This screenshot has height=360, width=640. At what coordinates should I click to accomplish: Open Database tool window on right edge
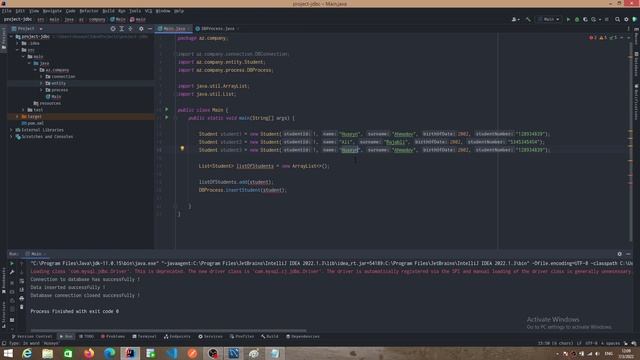(636, 64)
